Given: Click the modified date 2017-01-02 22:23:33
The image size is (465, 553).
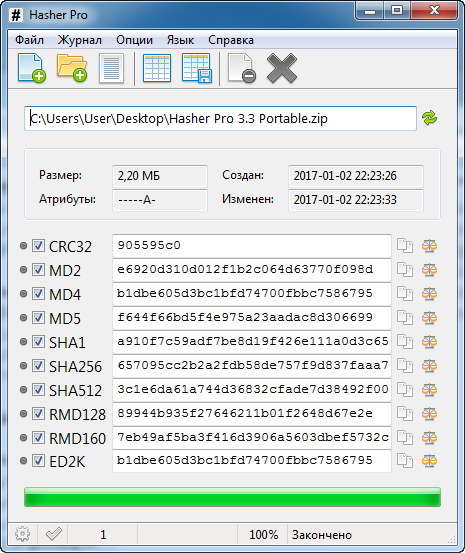Looking at the screenshot, I should (356, 200).
